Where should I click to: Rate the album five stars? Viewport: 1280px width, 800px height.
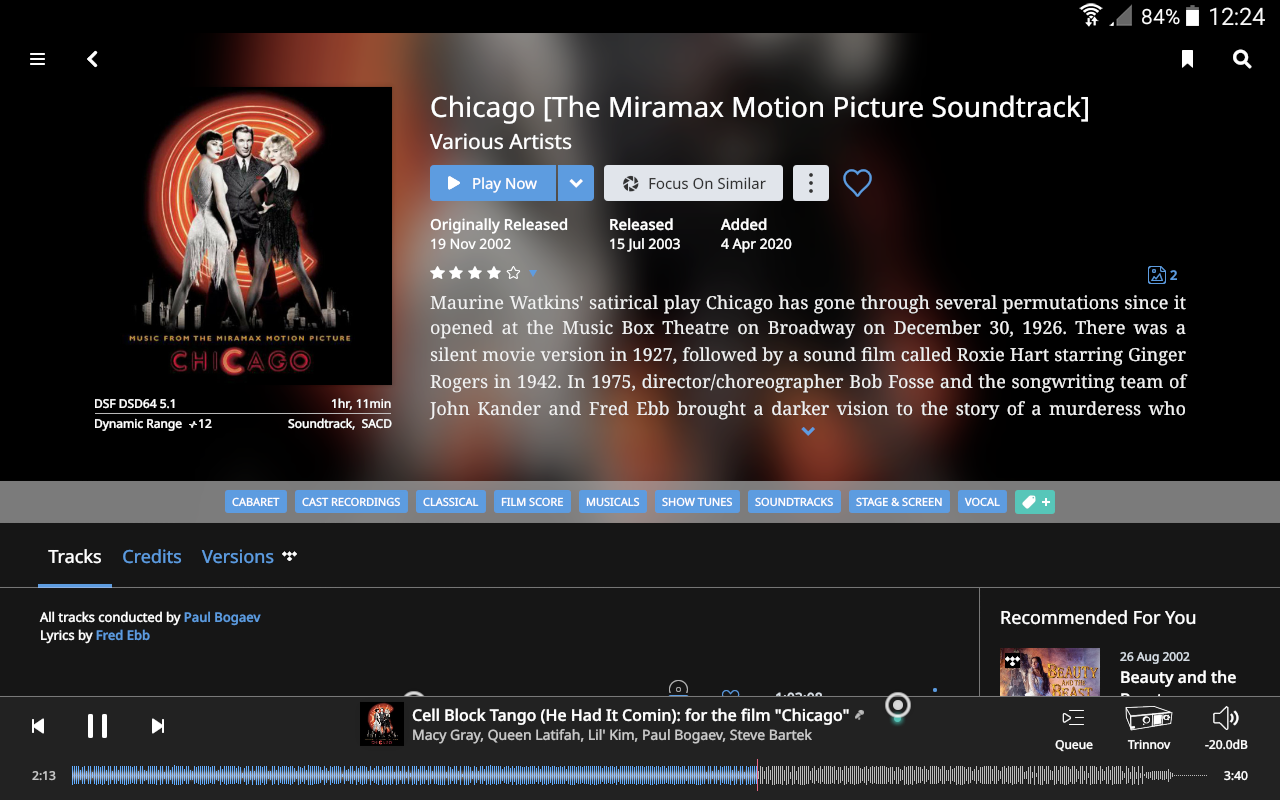click(x=514, y=273)
